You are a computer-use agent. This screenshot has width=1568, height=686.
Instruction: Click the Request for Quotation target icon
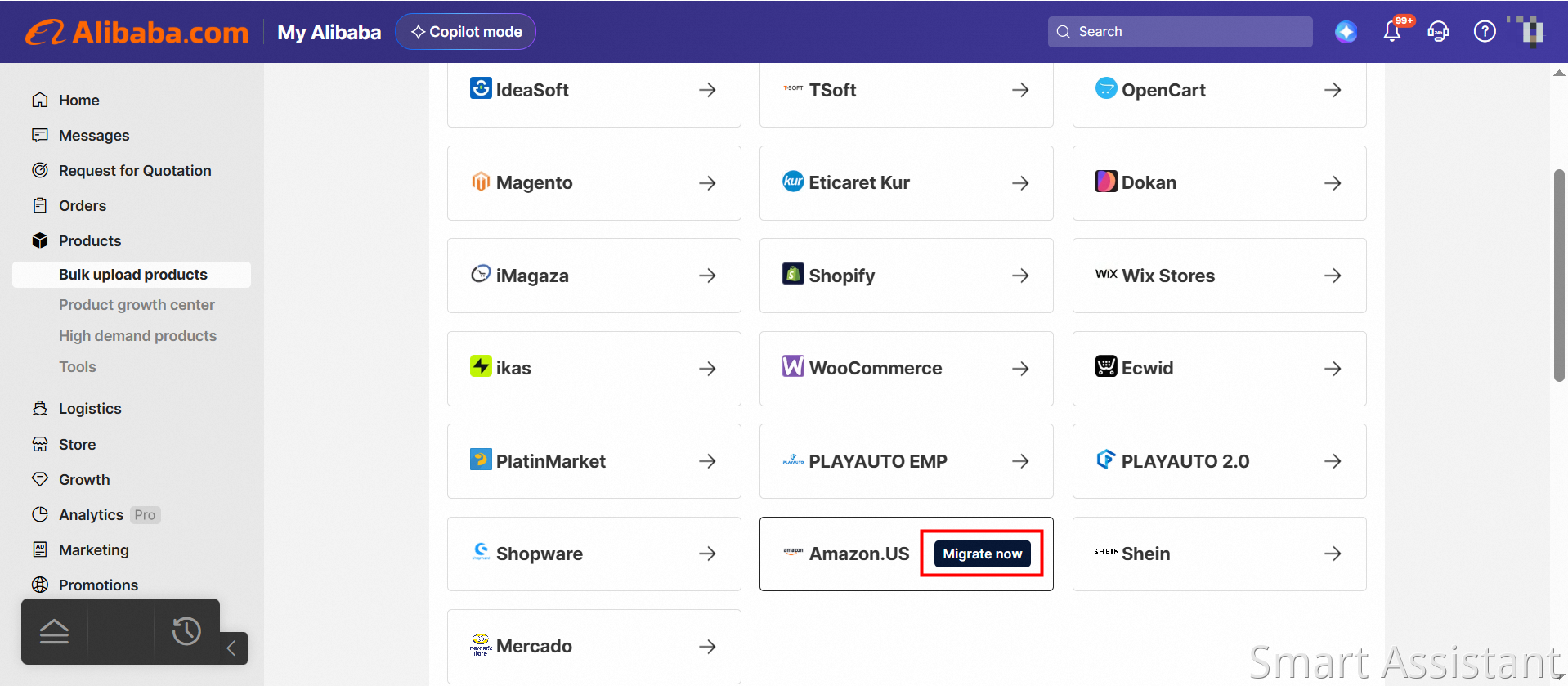coord(39,170)
